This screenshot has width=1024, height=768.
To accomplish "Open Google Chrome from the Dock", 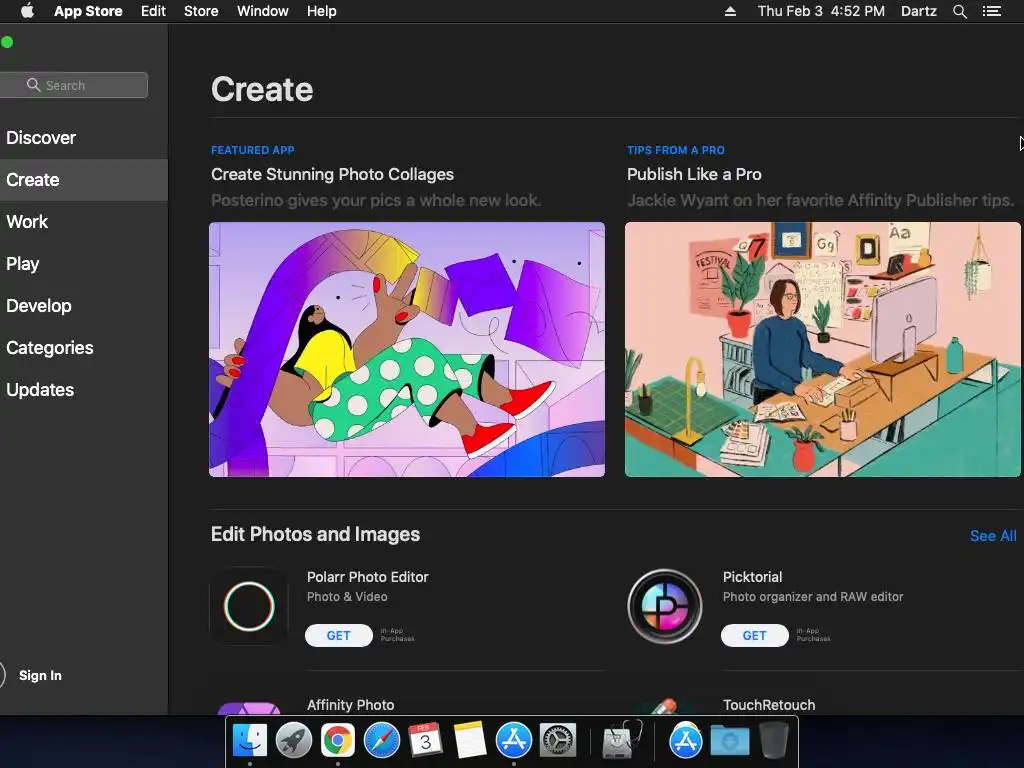I will [338, 741].
